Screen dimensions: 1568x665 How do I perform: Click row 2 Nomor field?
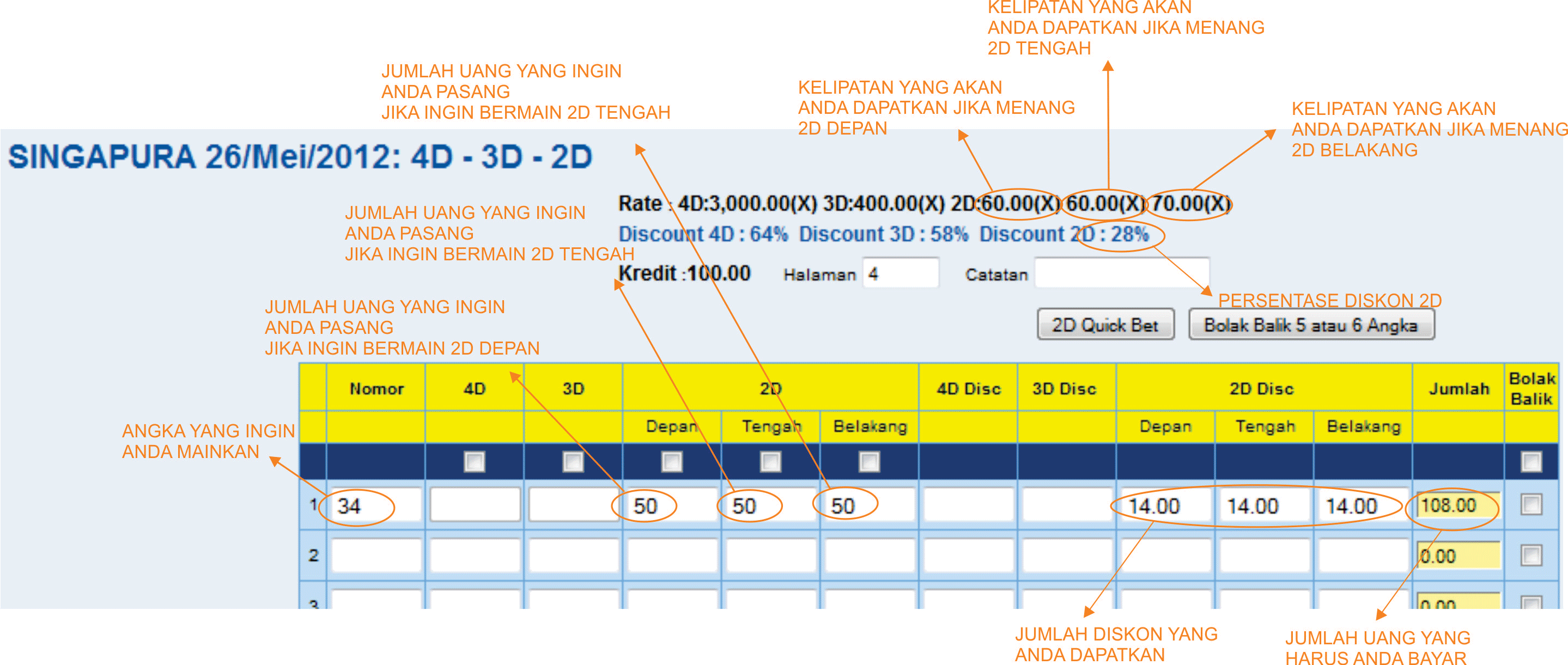[x=376, y=556]
